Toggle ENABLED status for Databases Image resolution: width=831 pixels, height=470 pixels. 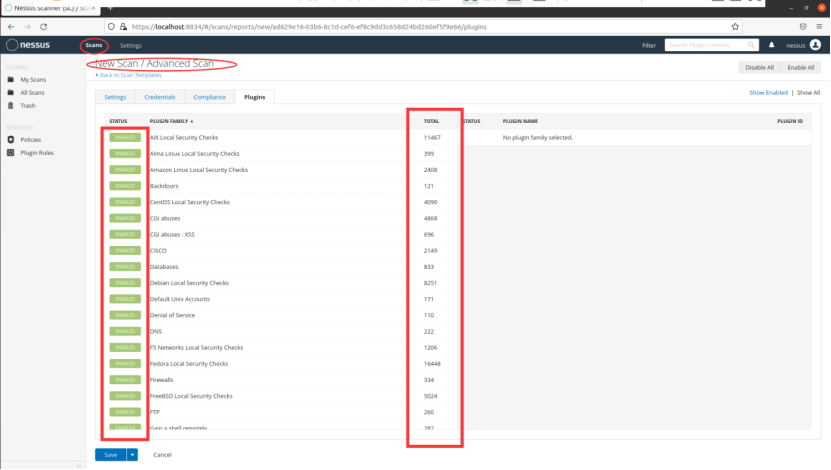coord(125,267)
